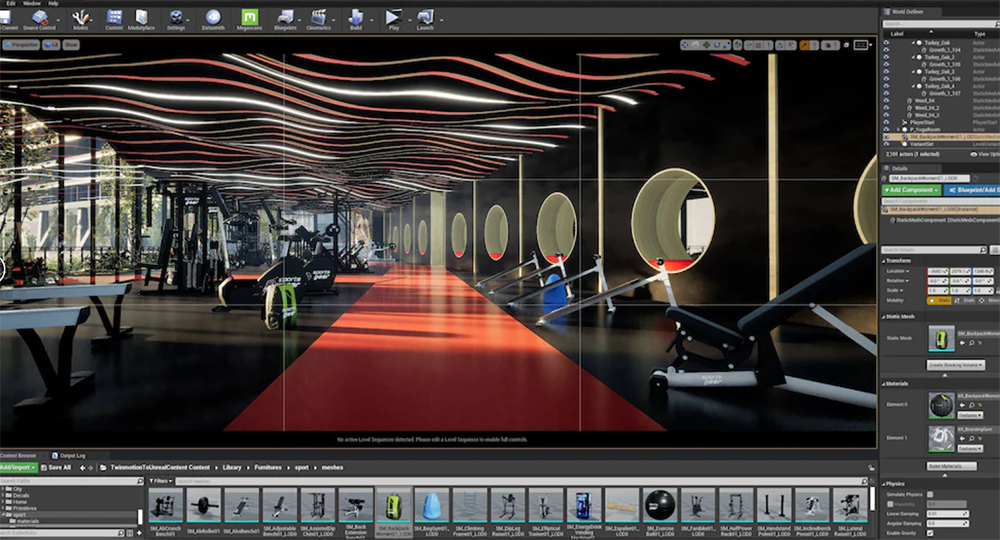Open the viewport Show menu
1000x540 pixels.
[x=71, y=45]
